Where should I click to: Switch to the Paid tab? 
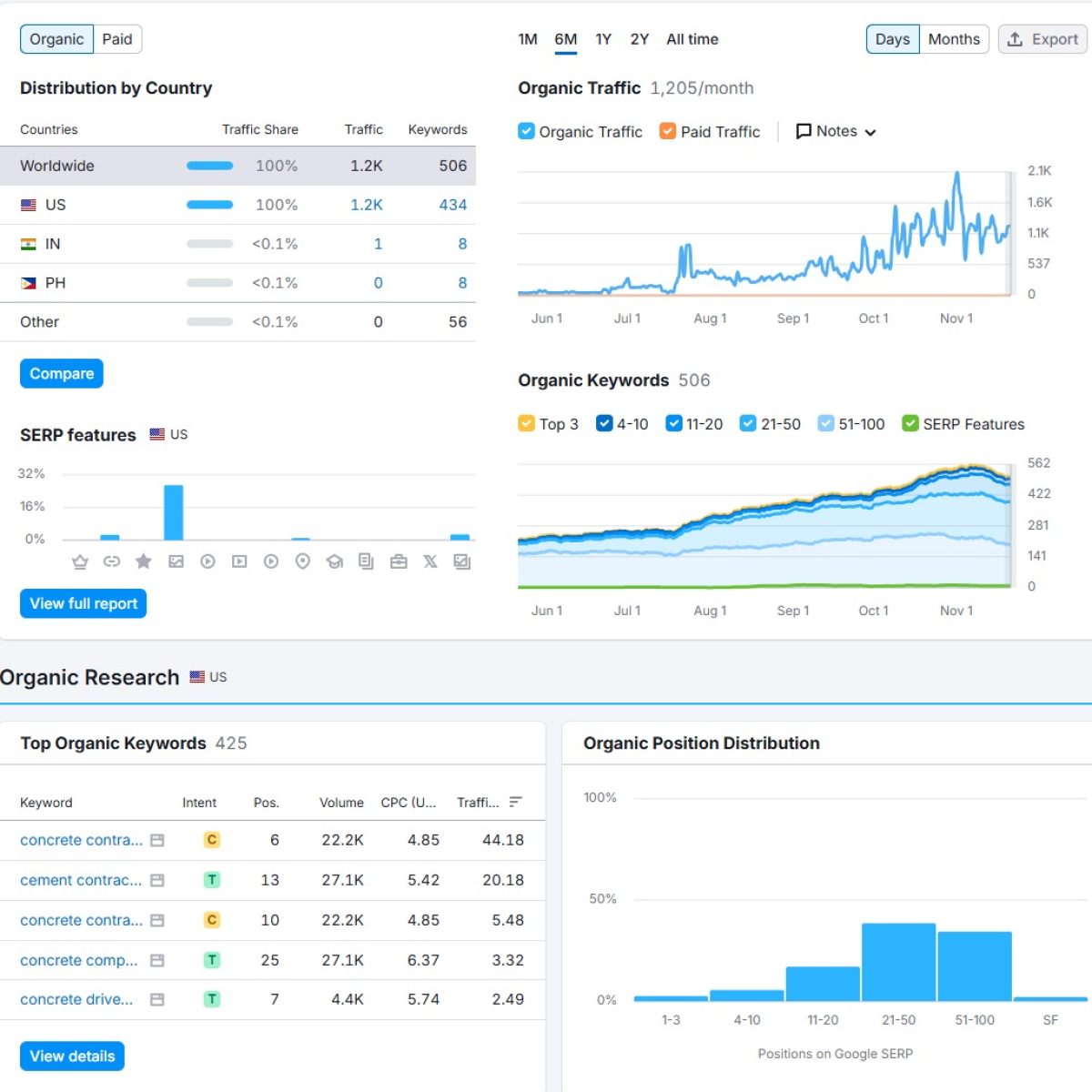117,39
